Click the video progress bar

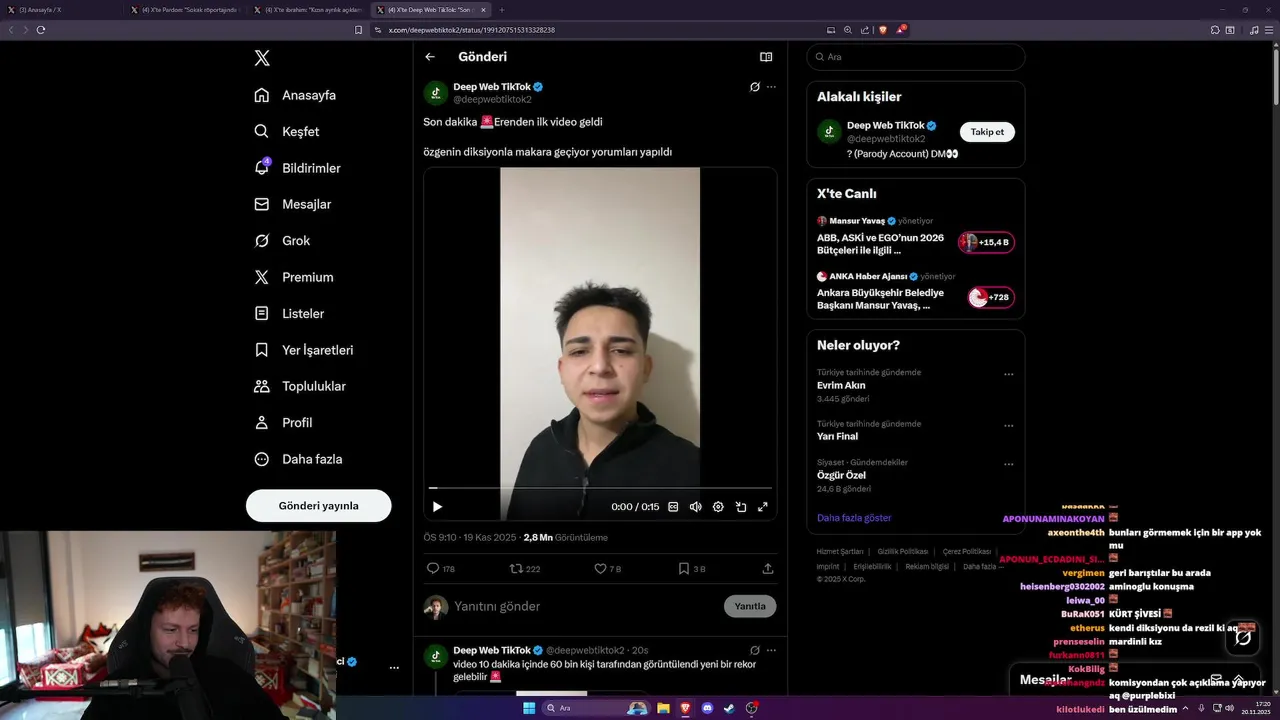click(600, 488)
